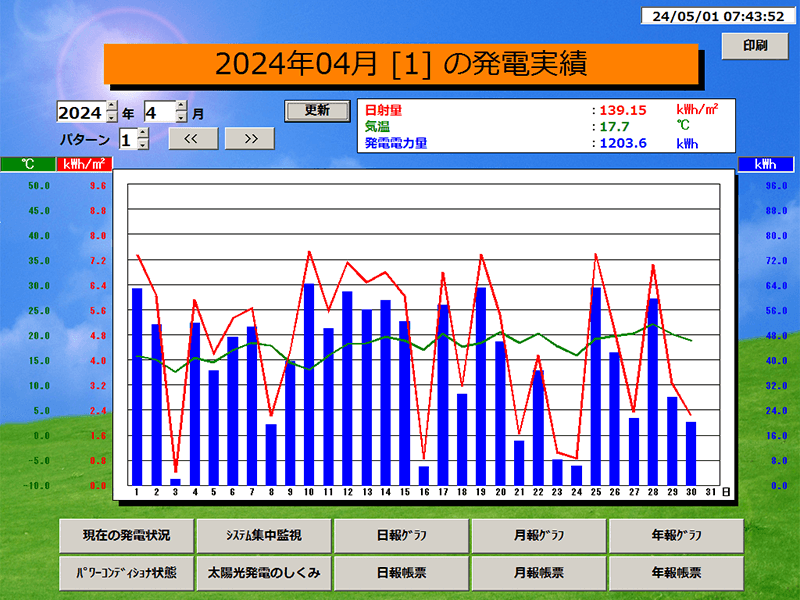Open 月報グラフ screen

pos(539,536)
